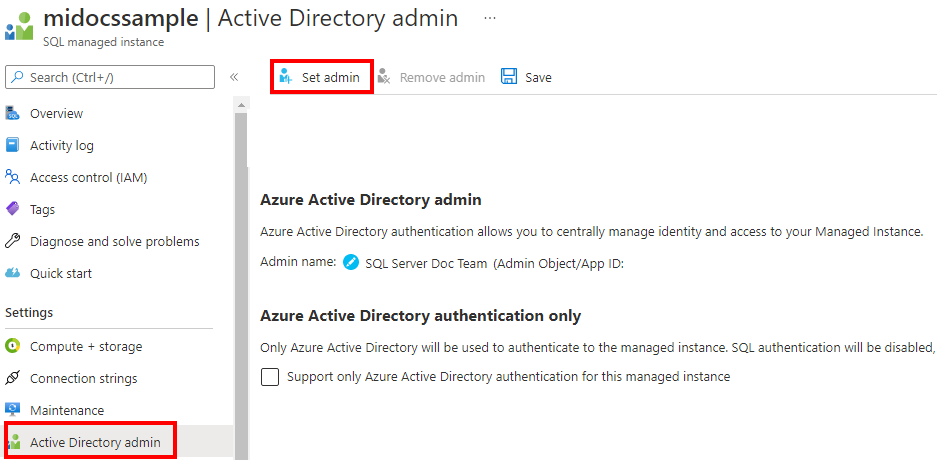Click Remove admin in the toolbar
The height and width of the screenshot is (460, 937).
point(431,77)
